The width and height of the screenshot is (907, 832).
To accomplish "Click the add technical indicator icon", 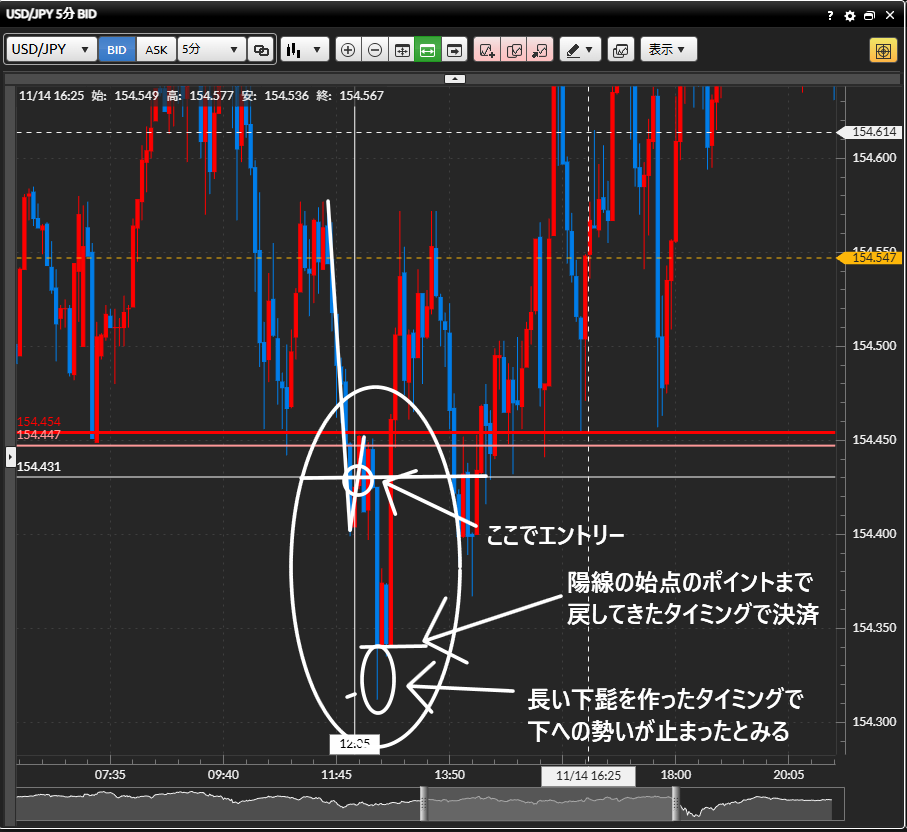I will pos(487,50).
